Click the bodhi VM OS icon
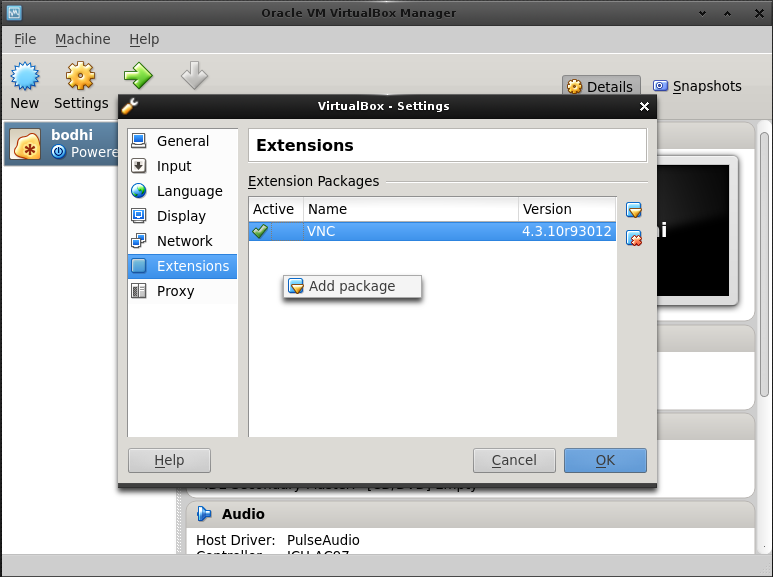The height and width of the screenshot is (577, 773). coord(25,144)
